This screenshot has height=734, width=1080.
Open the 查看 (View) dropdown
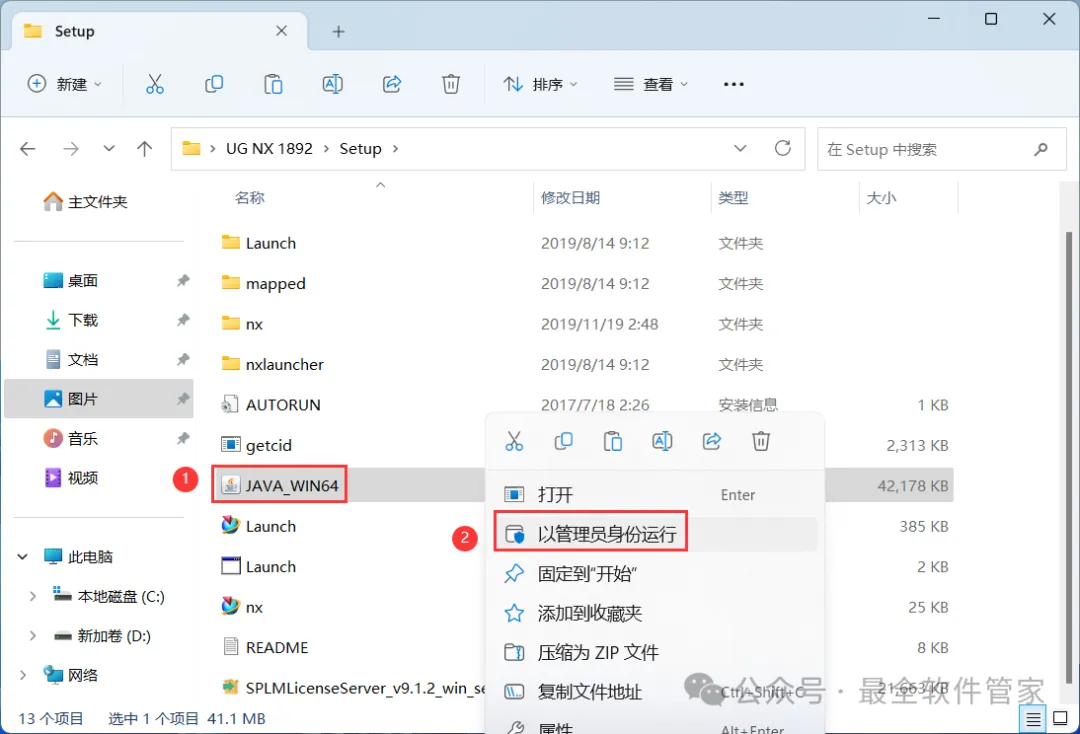[652, 84]
